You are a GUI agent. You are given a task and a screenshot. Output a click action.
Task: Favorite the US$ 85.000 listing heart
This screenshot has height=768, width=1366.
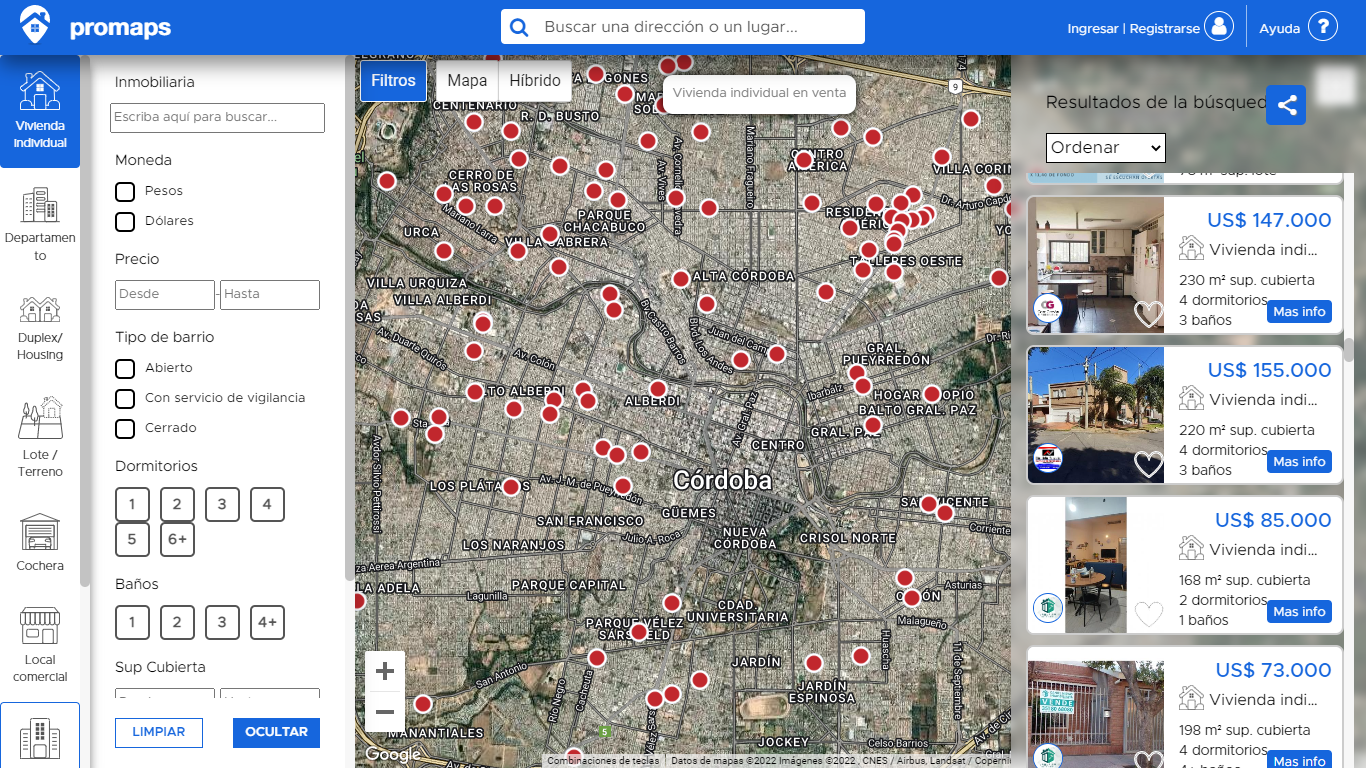coord(1149,614)
